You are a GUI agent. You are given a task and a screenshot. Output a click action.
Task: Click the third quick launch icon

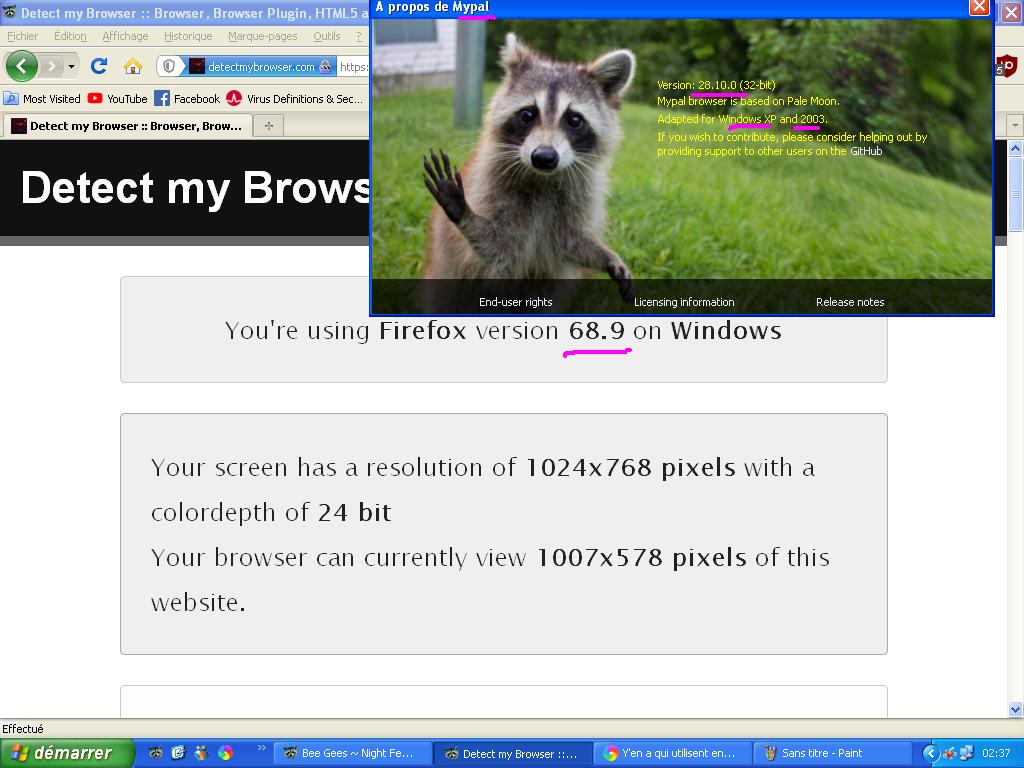coord(201,753)
